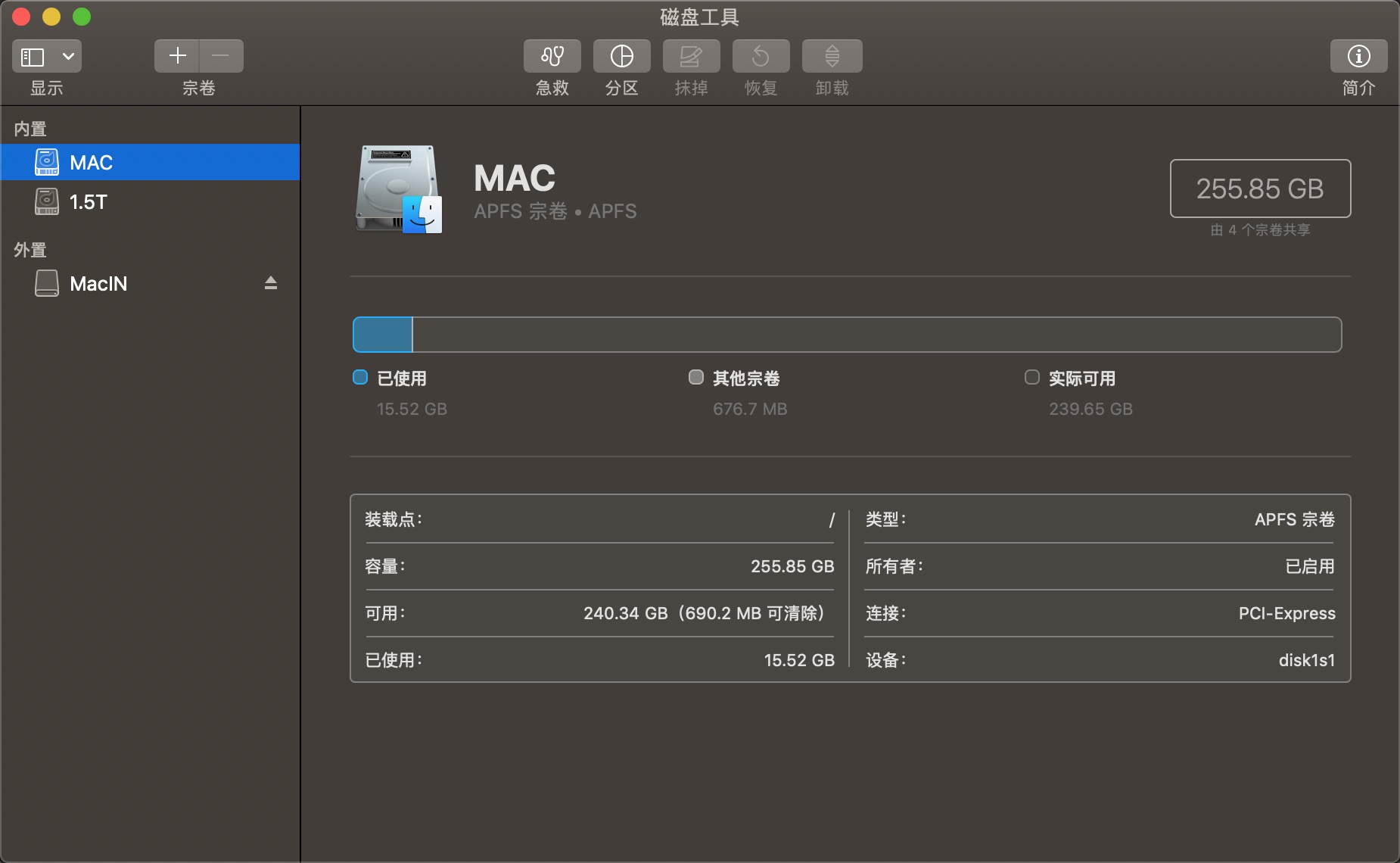Open the Info (简介) panel
The height and width of the screenshot is (863, 1400).
coord(1358,56)
